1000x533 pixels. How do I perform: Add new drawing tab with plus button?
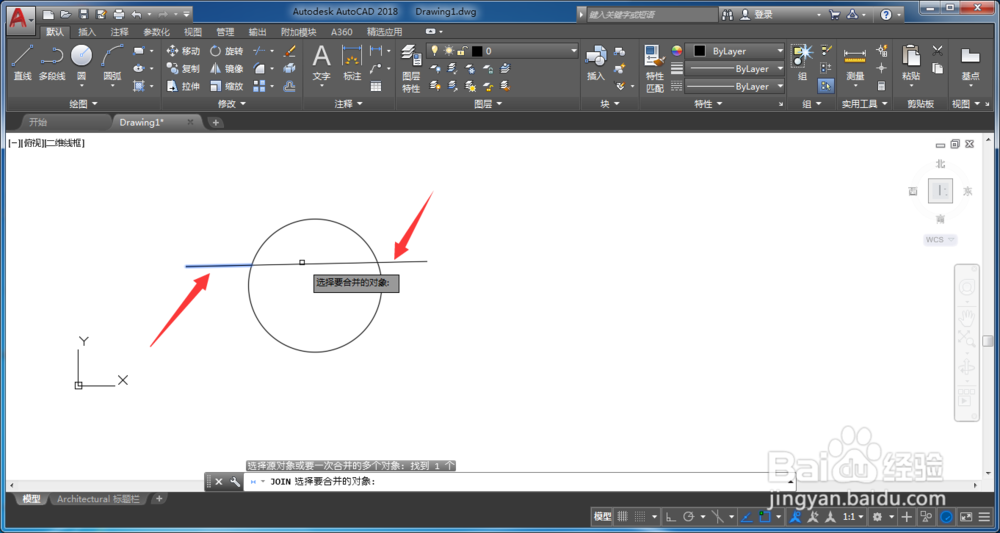coord(216,122)
